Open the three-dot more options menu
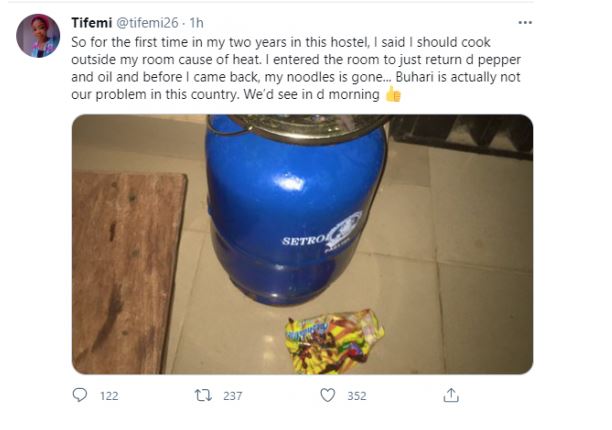Image resolution: width=612 pixels, height=430 pixels. pos(525,22)
